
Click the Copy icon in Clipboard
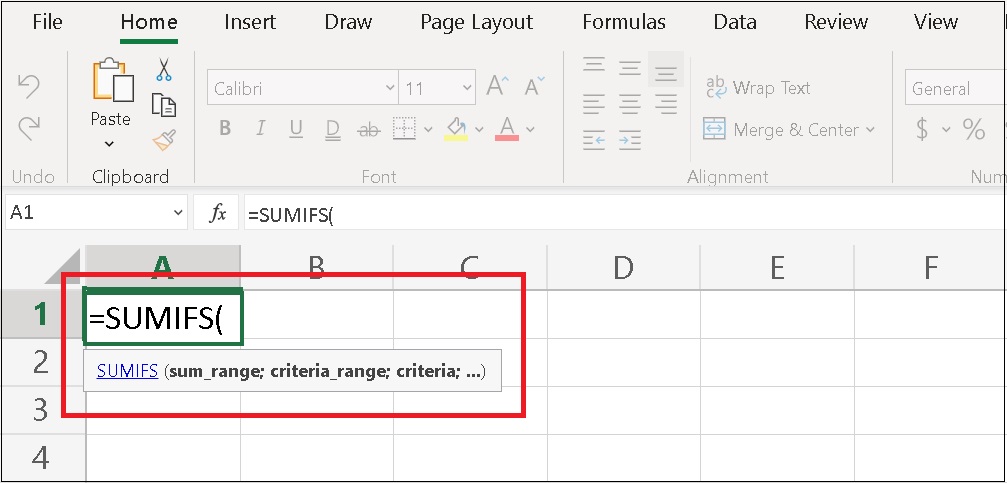click(164, 105)
